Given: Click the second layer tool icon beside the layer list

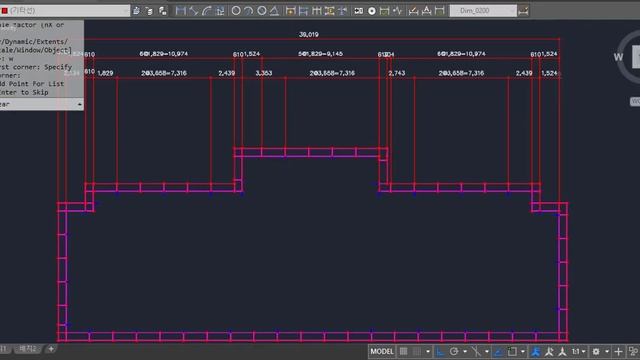Looking at the screenshot, I should [x=149, y=11].
